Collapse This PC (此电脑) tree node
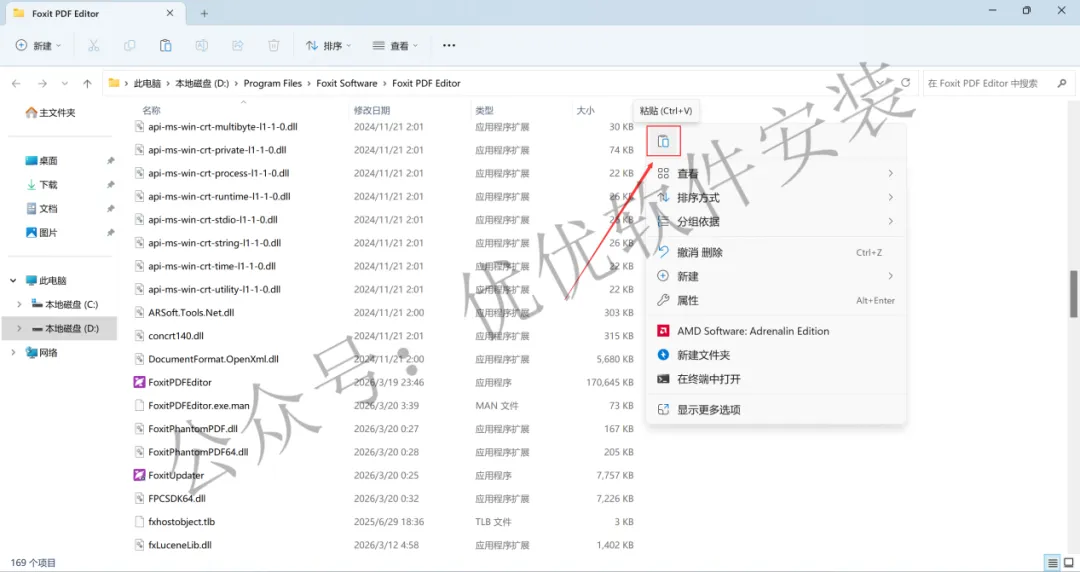This screenshot has height=572, width=1080. coord(13,280)
